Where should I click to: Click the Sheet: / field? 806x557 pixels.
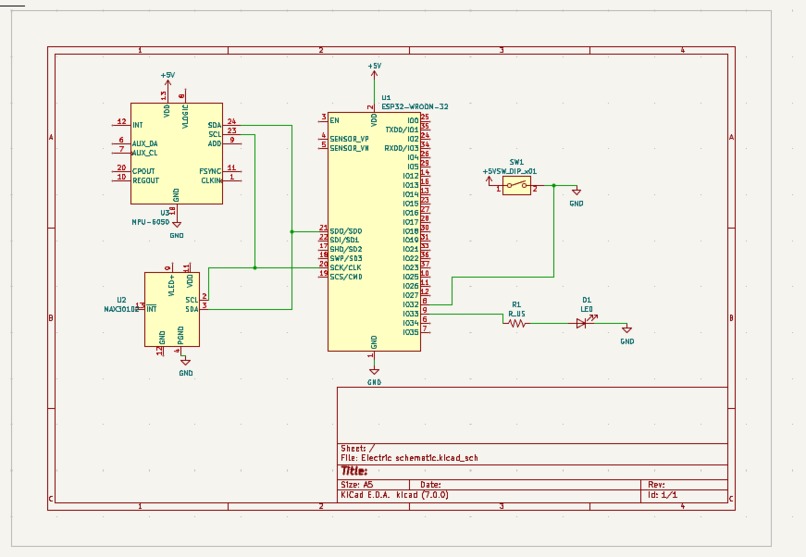coord(357,449)
